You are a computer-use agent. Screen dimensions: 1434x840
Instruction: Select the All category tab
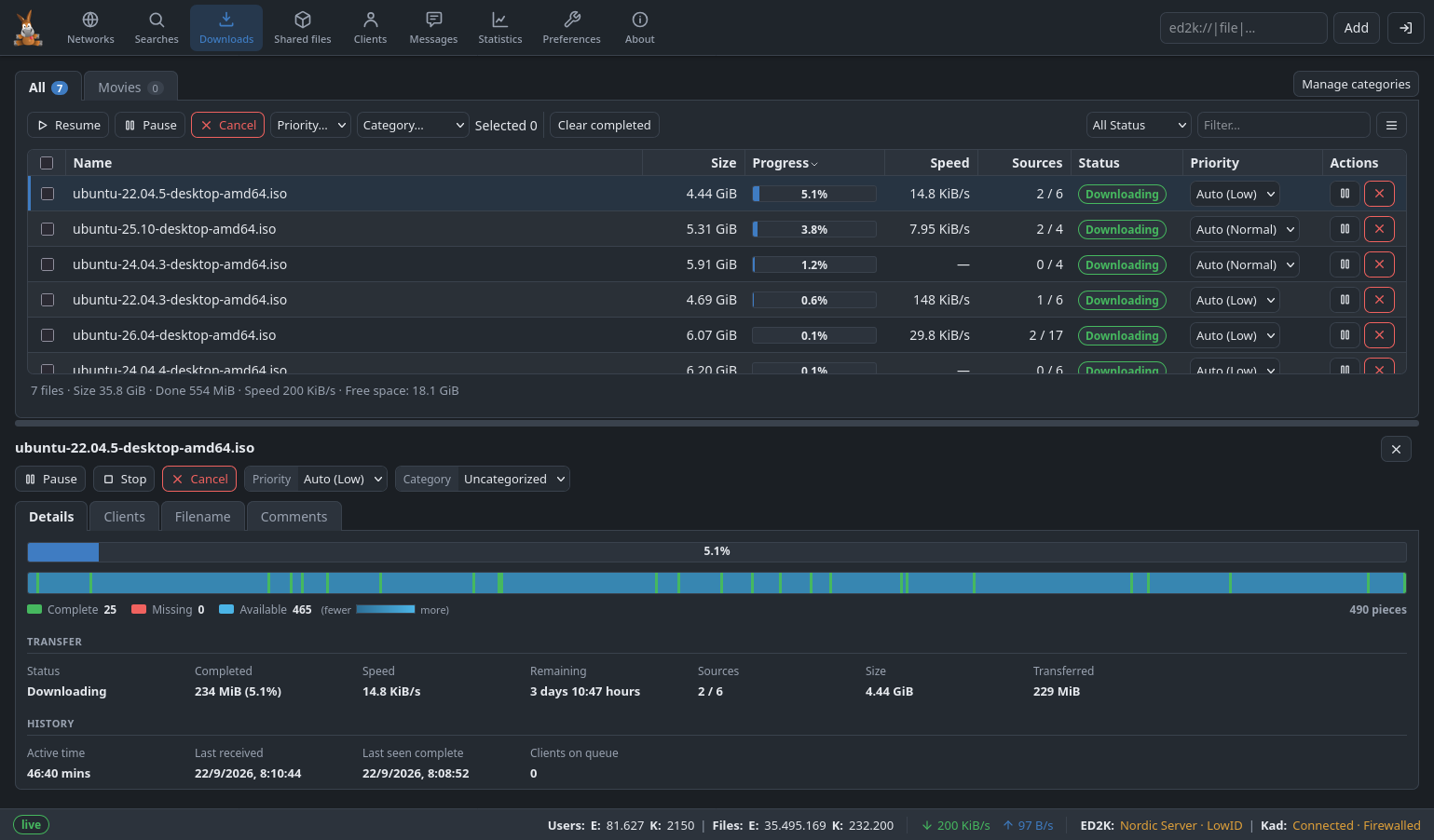coord(48,88)
